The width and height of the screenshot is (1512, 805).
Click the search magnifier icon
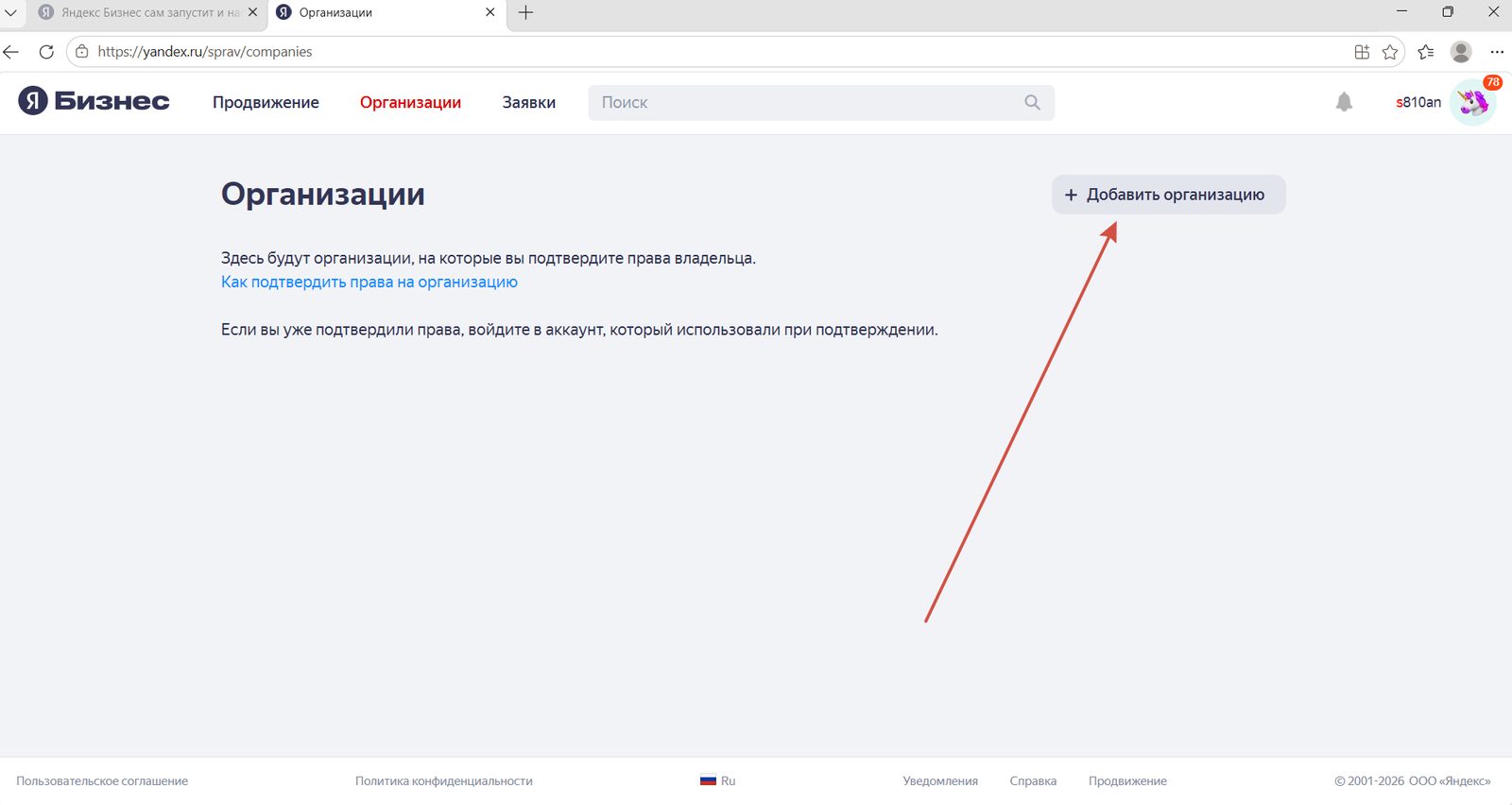coord(1032,102)
